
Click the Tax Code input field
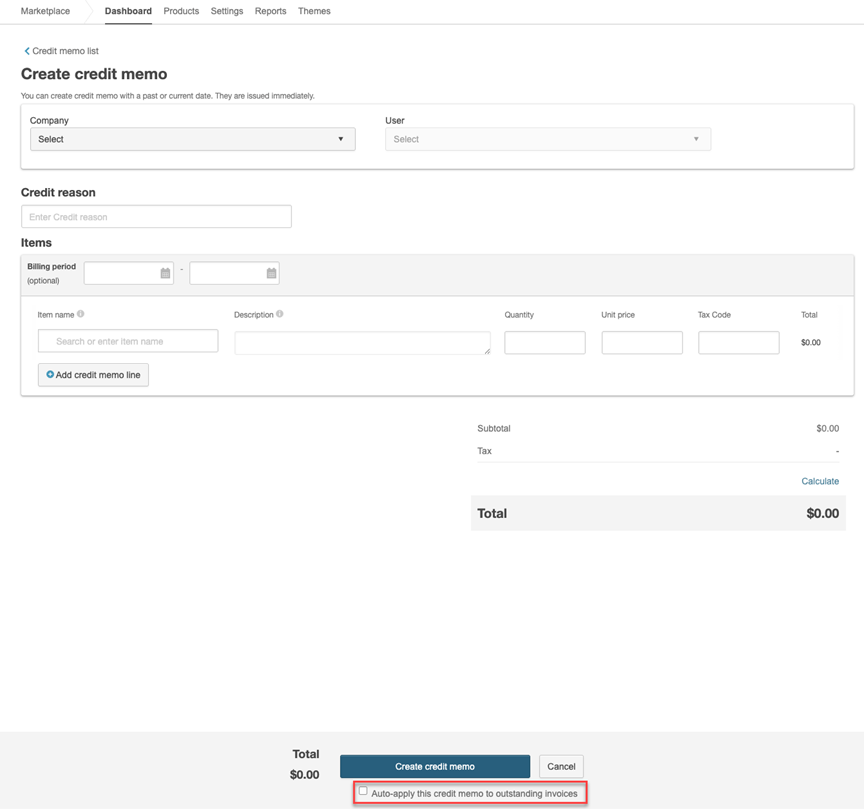coord(739,343)
